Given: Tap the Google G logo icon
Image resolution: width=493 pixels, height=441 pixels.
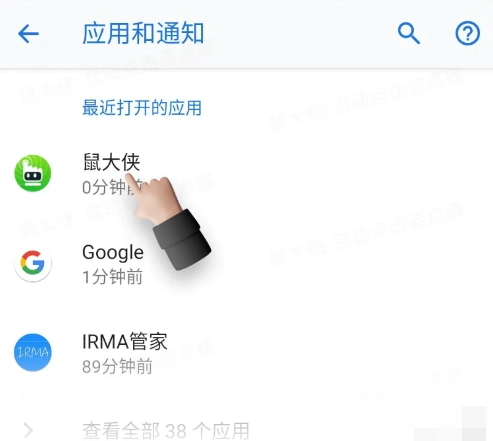Looking at the screenshot, I should [33, 263].
